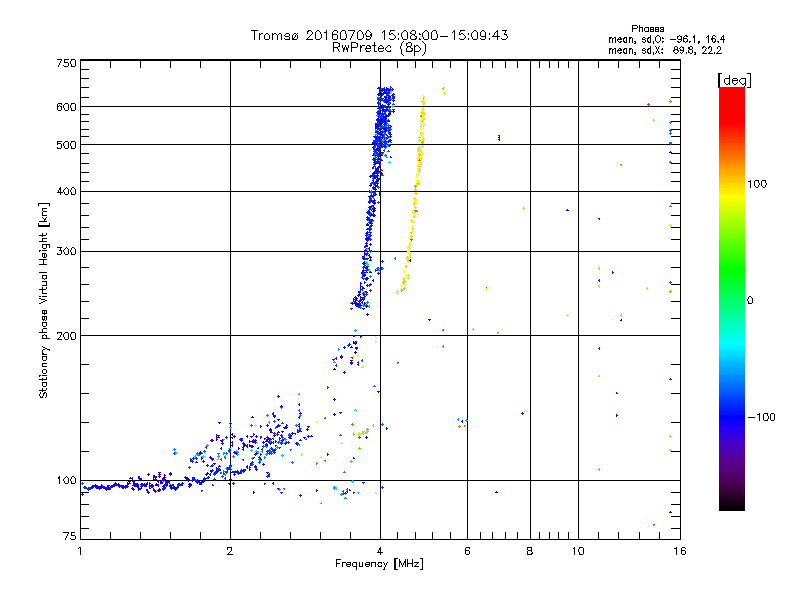Image resolution: width=800 pixels, height=600 pixels.
Task: Click the plot title 'Tromsø 20160709 15:08:00-15:09:43'
Action: point(379,35)
